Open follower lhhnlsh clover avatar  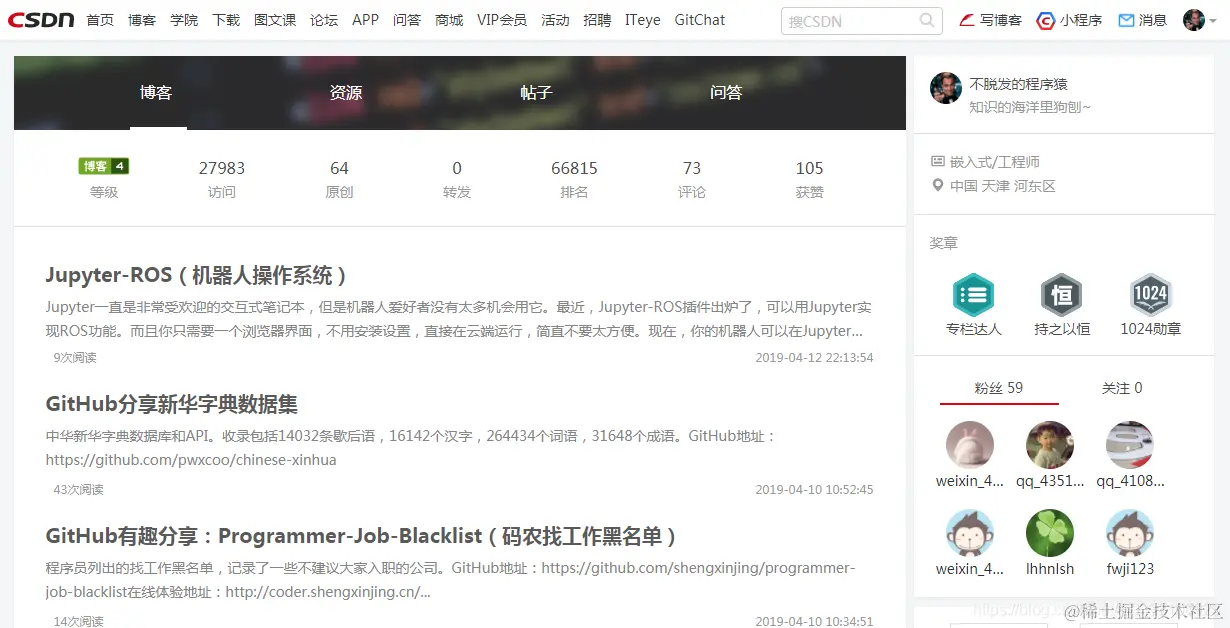[x=1050, y=533]
